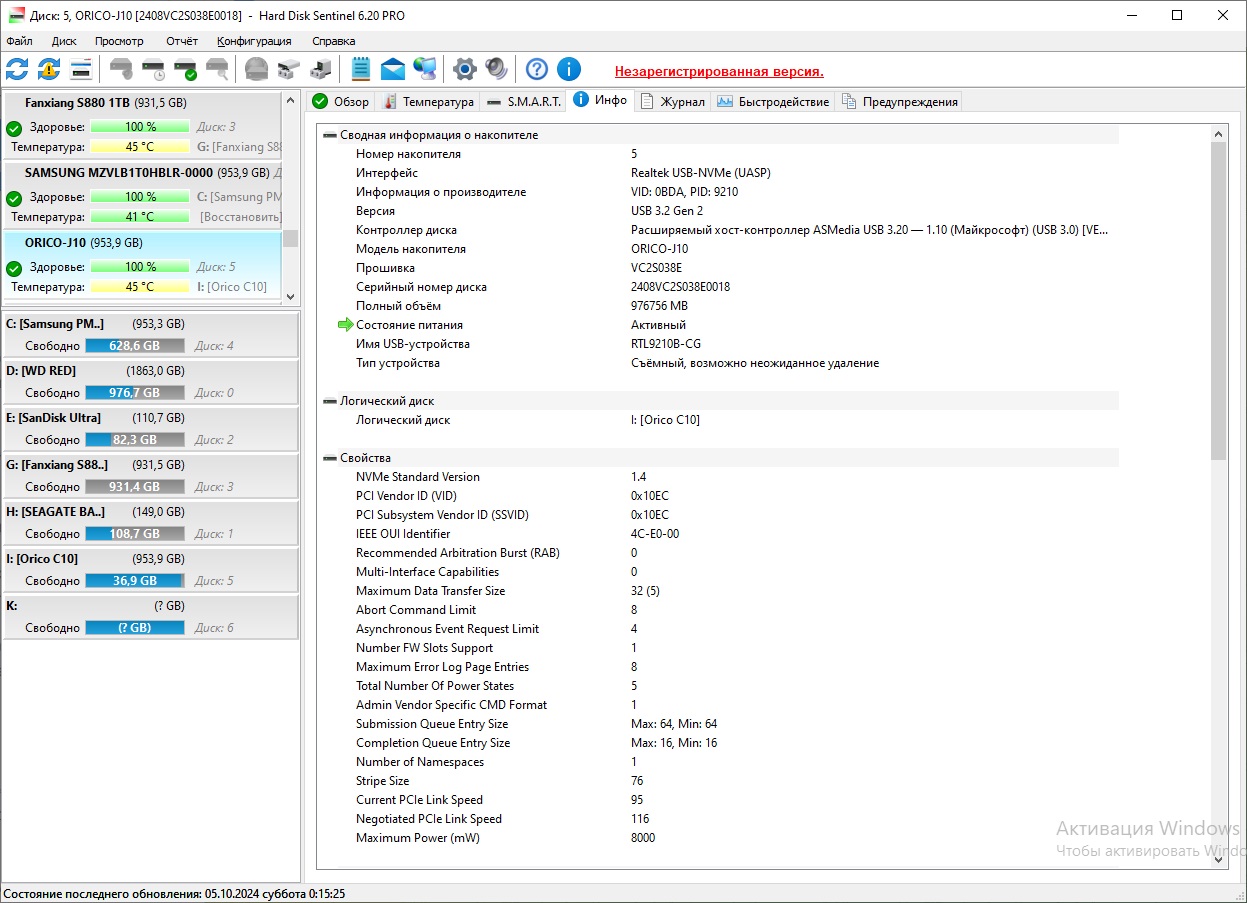Click the Fanxiang S880 100 % health bar
This screenshot has width=1247, height=903.
[x=140, y=127]
